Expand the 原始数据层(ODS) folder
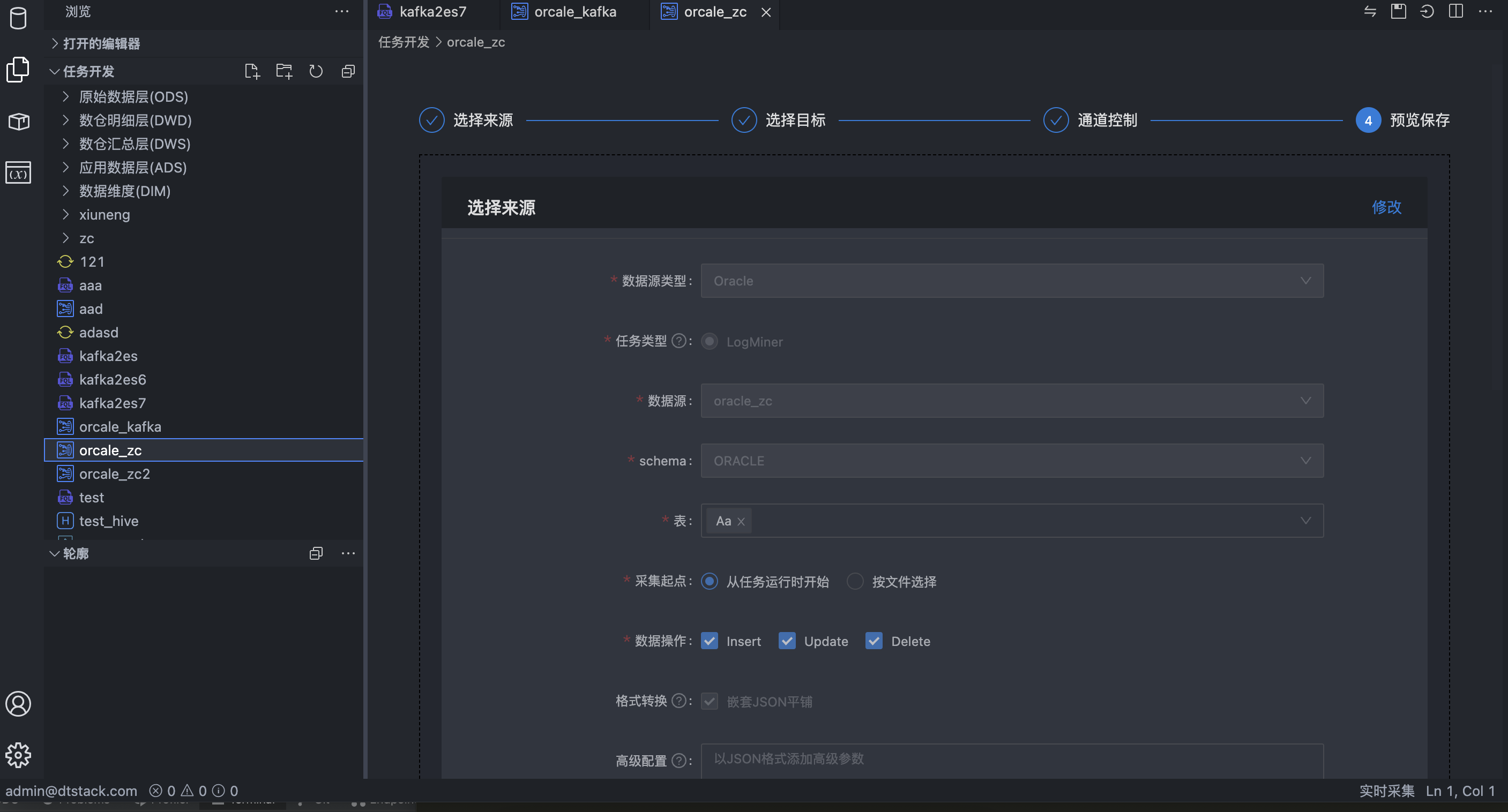 [x=133, y=96]
